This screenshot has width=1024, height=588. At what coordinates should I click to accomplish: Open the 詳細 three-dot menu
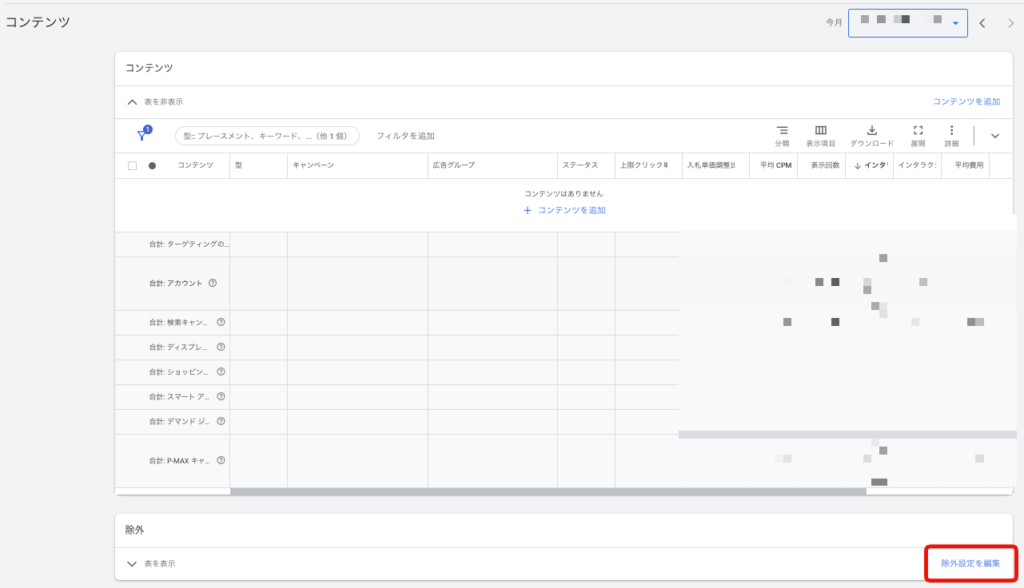(951, 131)
